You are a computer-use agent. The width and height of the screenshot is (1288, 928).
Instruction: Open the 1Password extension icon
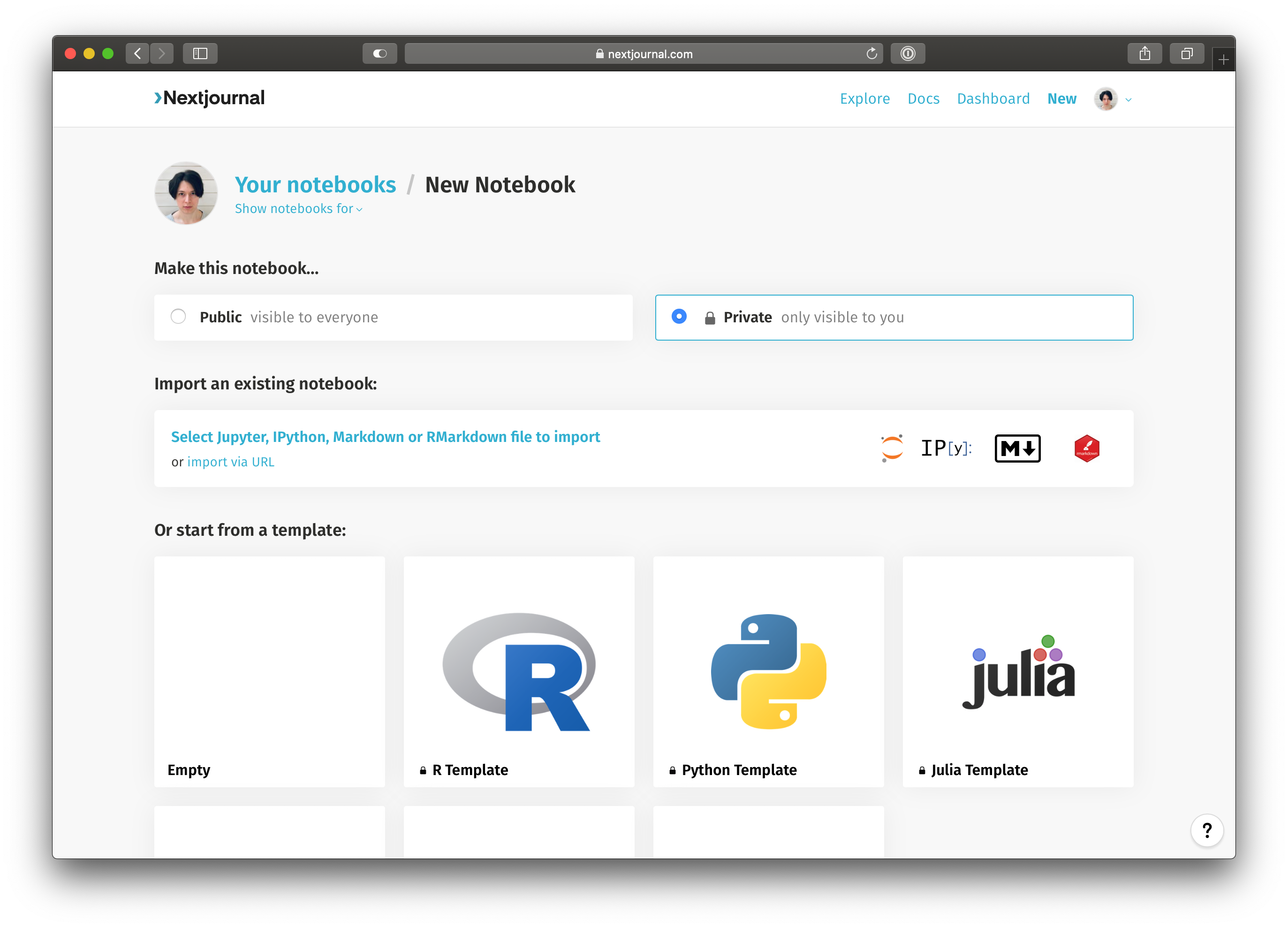coord(908,53)
